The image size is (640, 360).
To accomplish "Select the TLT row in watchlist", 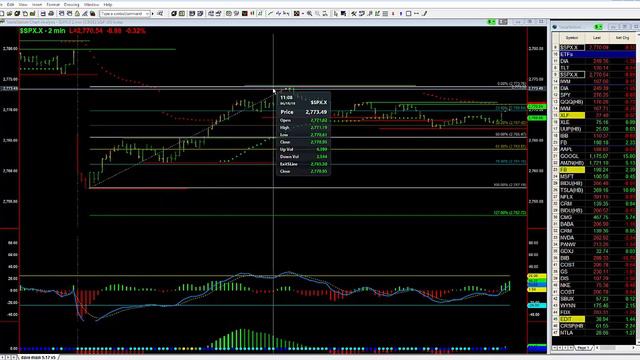I will (x=595, y=68).
